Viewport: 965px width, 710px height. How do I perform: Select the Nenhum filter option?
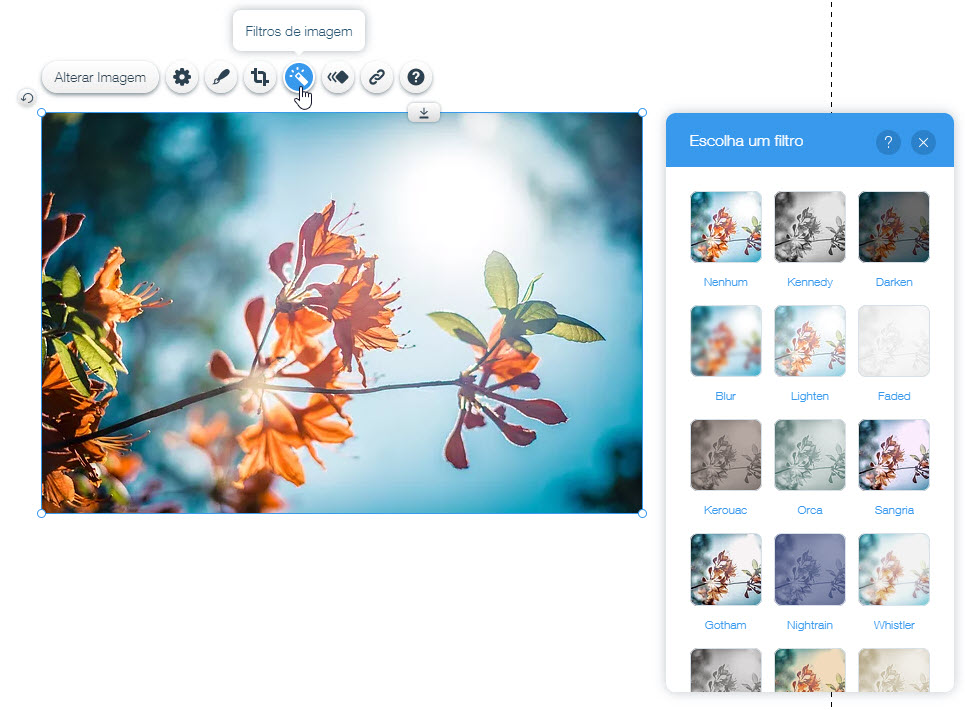(x=725, y=227)
